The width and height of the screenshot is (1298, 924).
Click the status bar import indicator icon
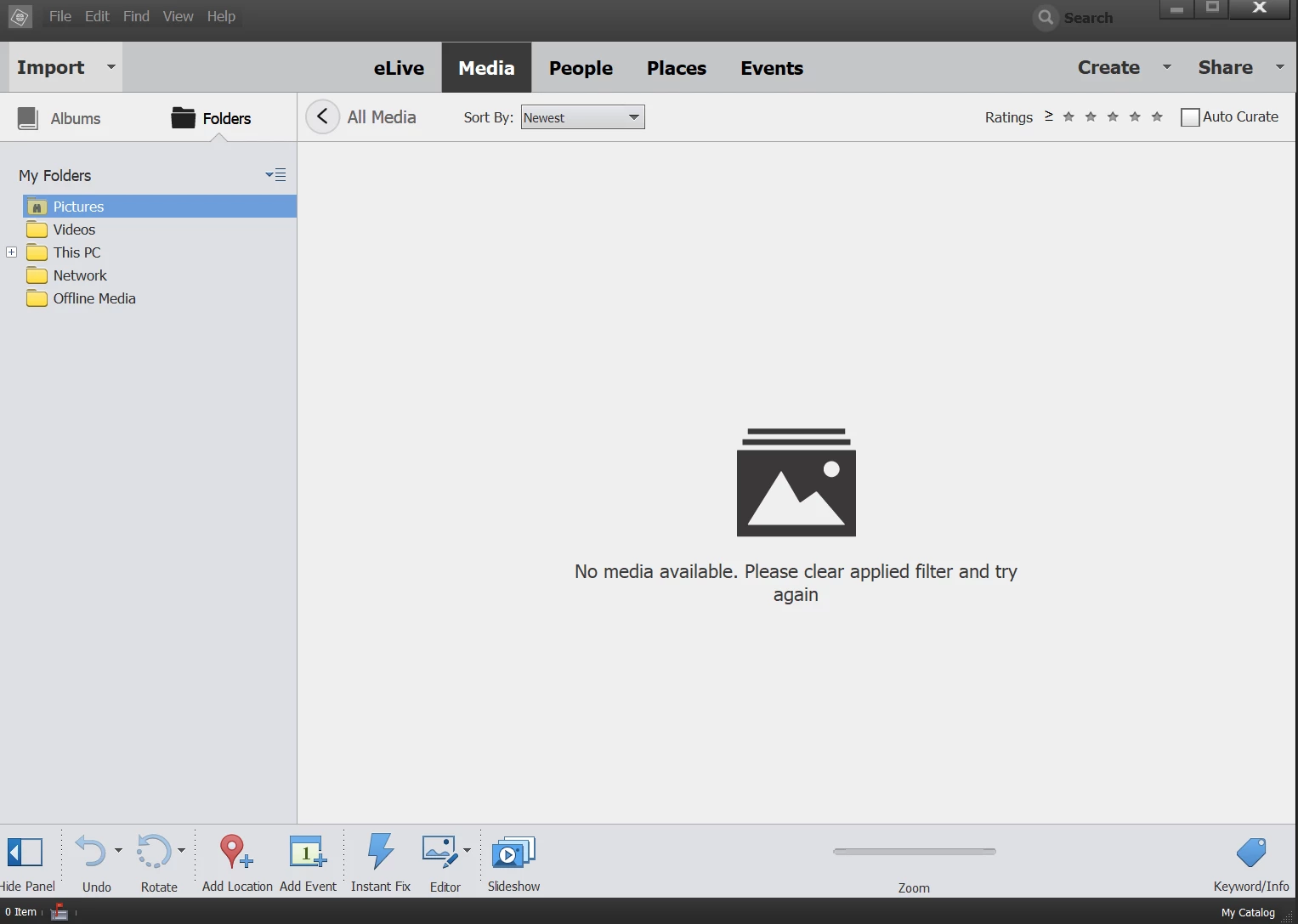pos(59,912)
